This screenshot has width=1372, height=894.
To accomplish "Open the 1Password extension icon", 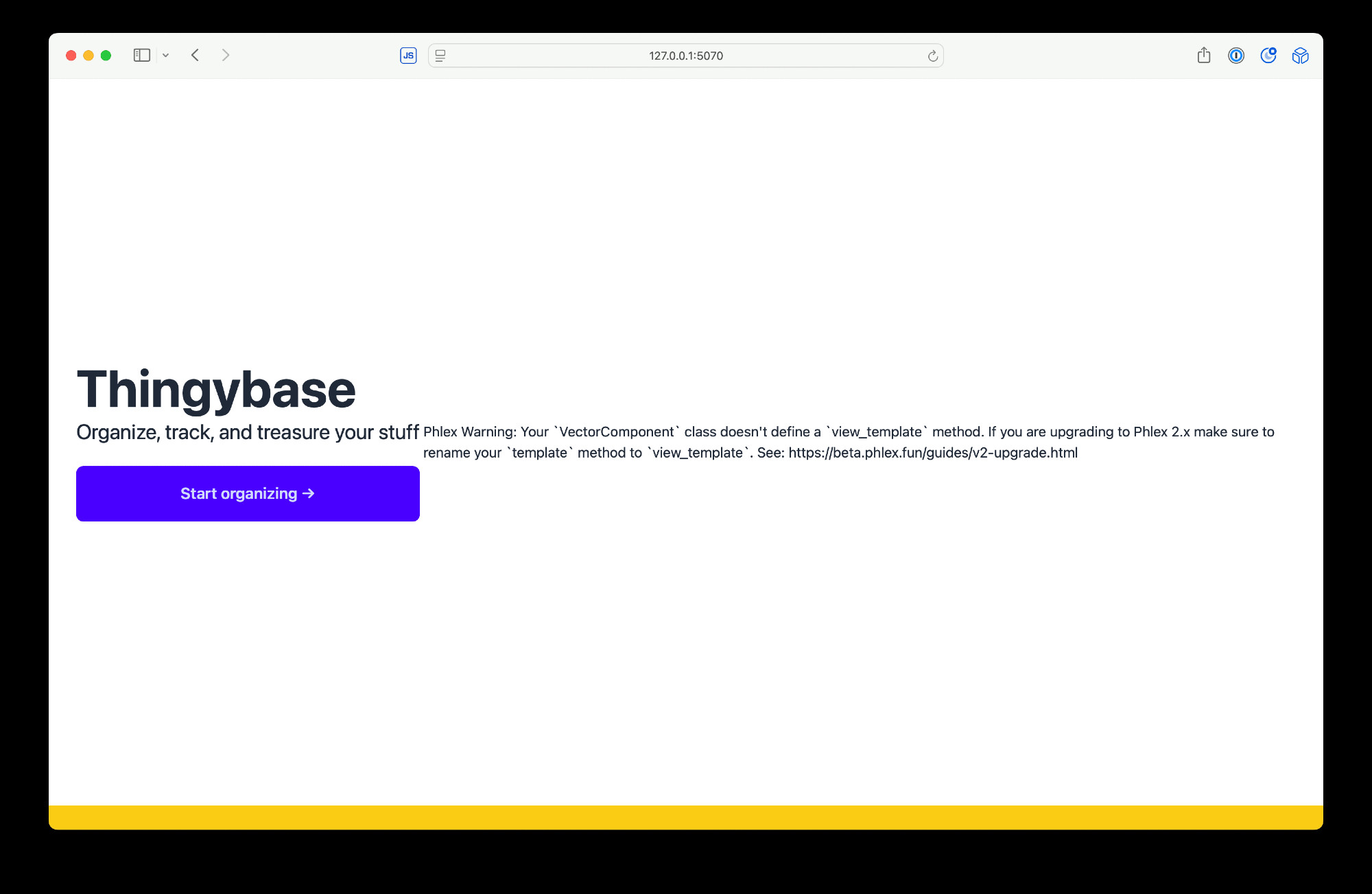I will coord(1236,56).
